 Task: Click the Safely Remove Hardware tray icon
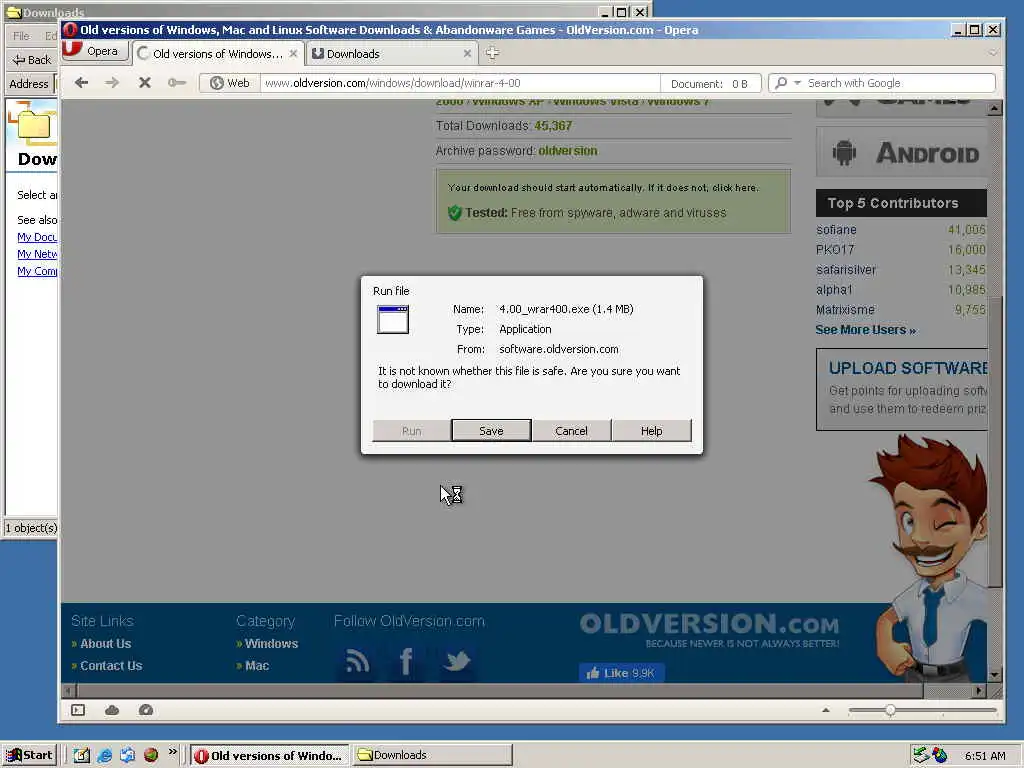click(921, 756)
